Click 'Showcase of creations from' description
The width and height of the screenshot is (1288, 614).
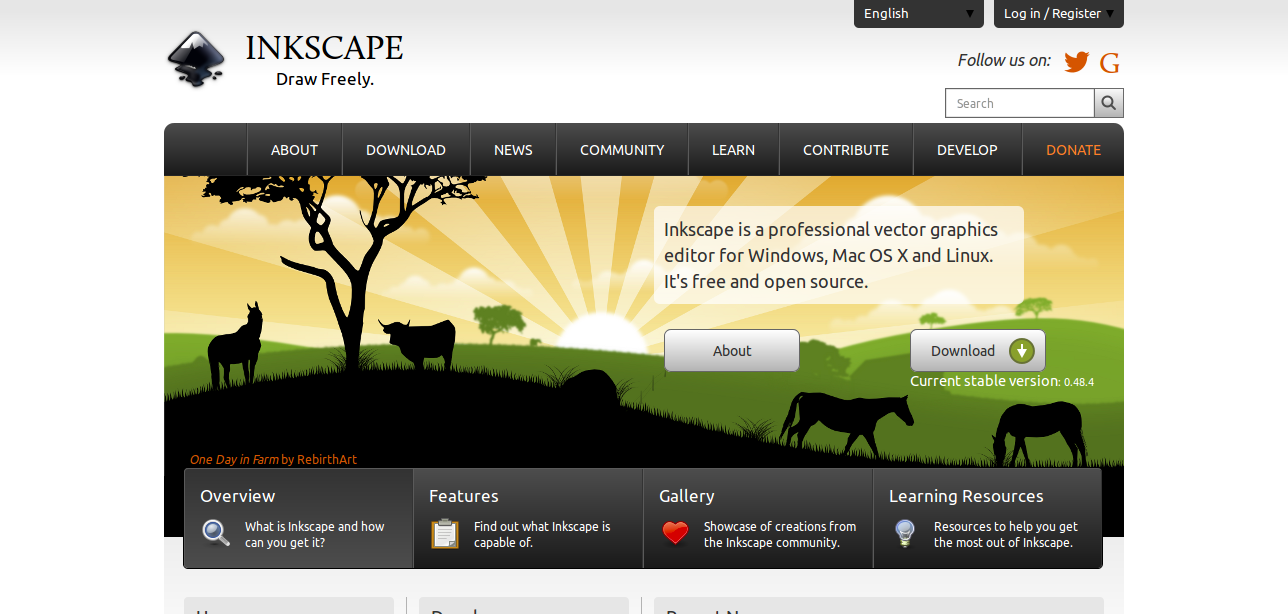pos(780,527)
